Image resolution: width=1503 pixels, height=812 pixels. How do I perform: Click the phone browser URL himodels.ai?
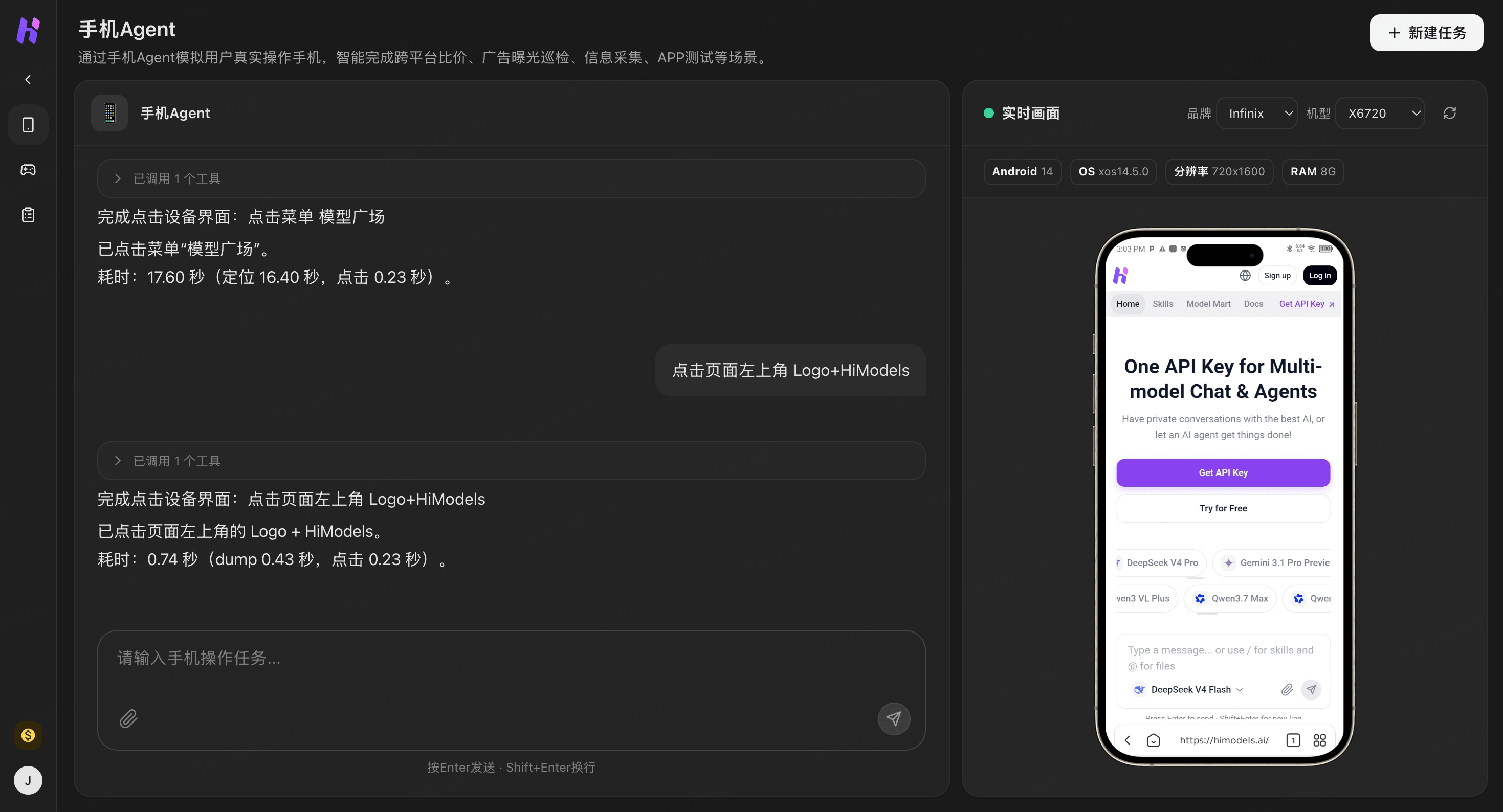point(1224,740)
